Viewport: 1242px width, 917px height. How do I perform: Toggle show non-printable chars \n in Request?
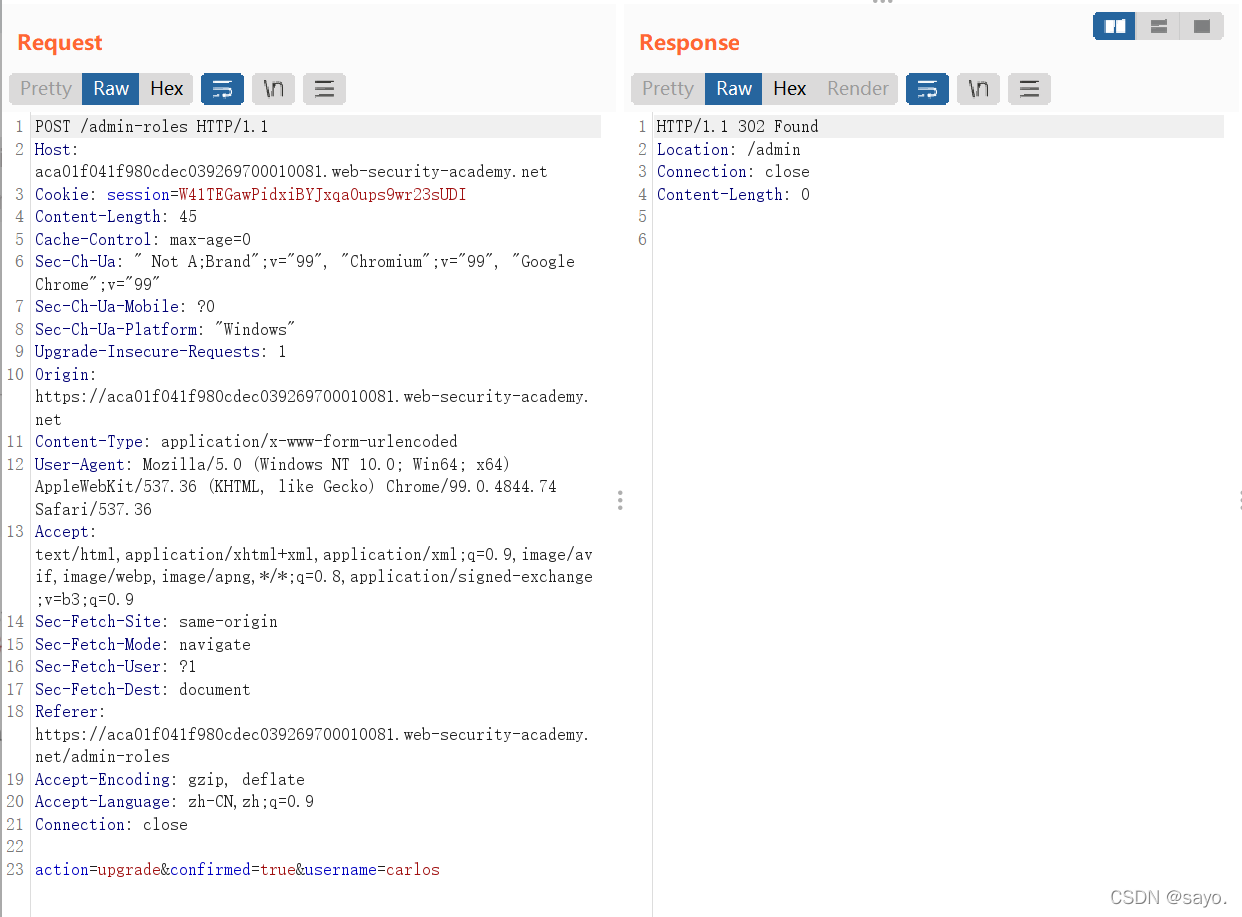point(273,89)
